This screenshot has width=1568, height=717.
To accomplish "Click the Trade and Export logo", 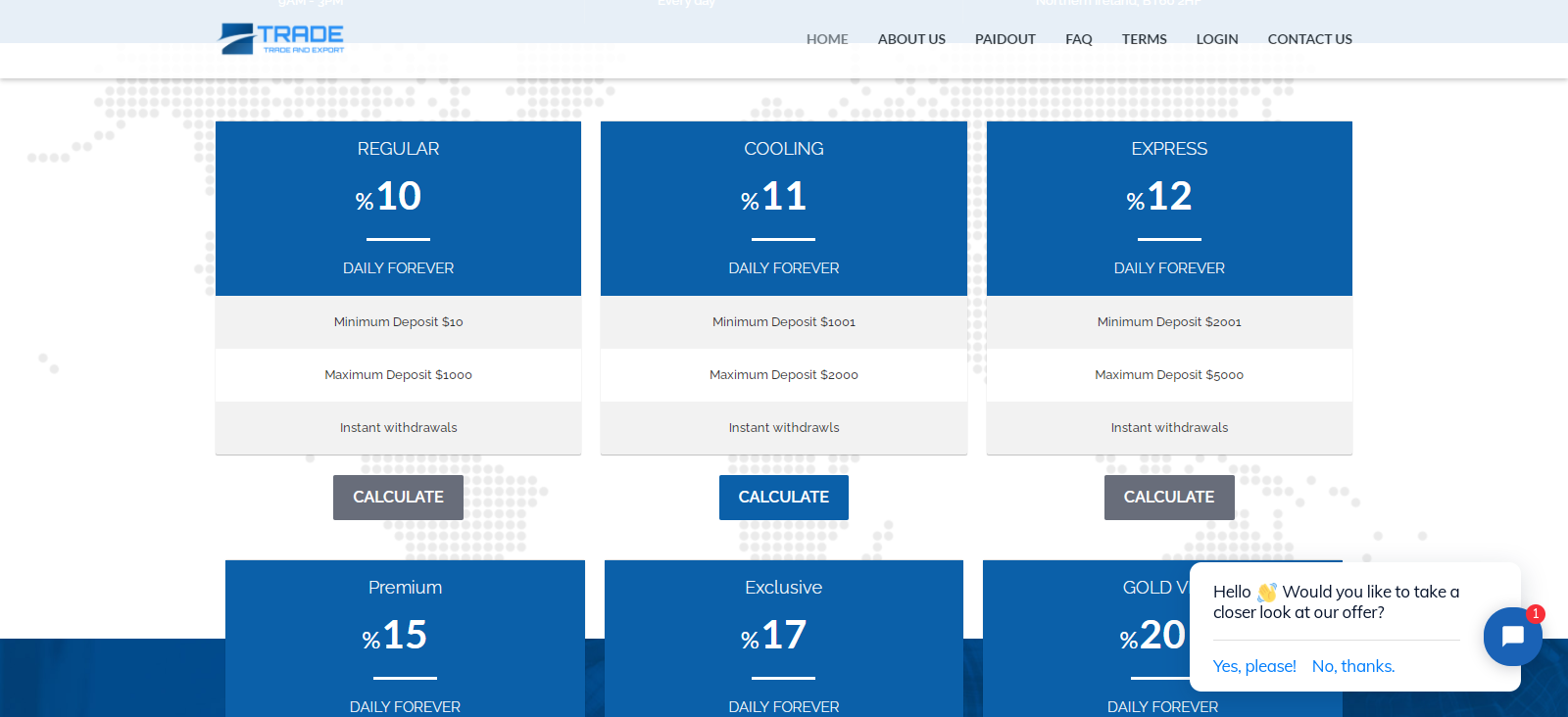I will (281, 39).
